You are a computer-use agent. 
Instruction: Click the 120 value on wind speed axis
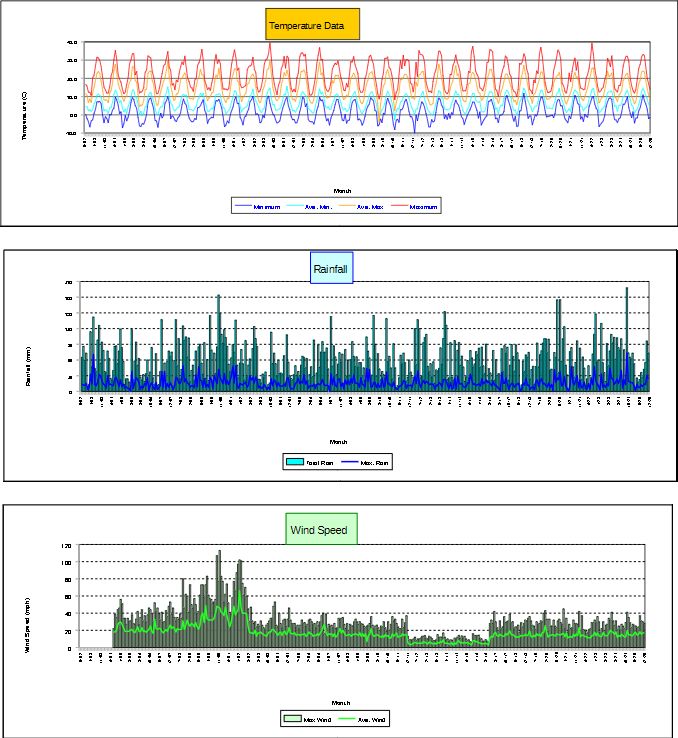[x=67, y=546]
